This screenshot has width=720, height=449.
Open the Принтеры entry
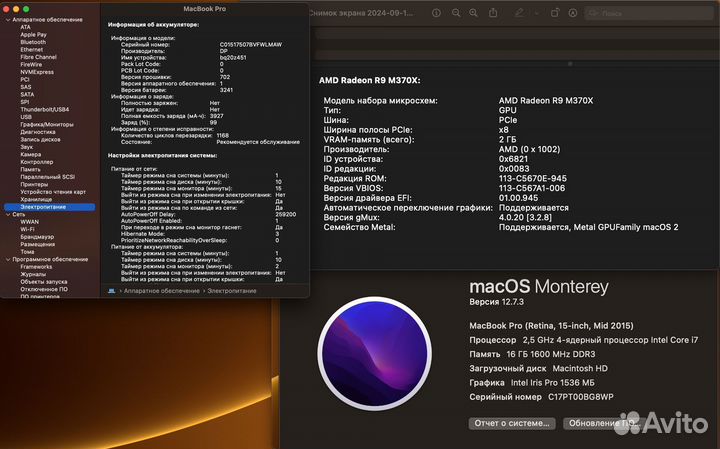point(34,184)
